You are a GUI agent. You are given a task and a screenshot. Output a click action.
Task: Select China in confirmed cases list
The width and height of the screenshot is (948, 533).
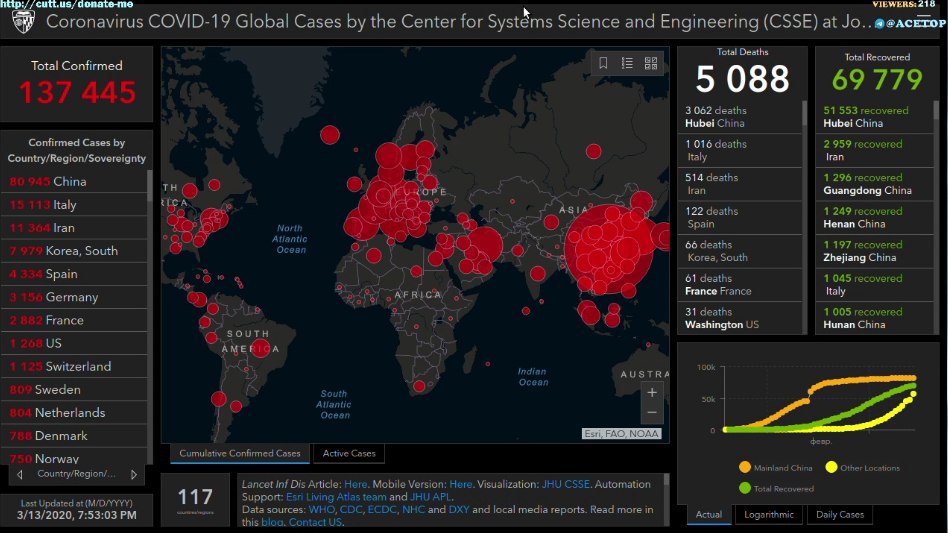pyautogui.click(x=74, y=181)
